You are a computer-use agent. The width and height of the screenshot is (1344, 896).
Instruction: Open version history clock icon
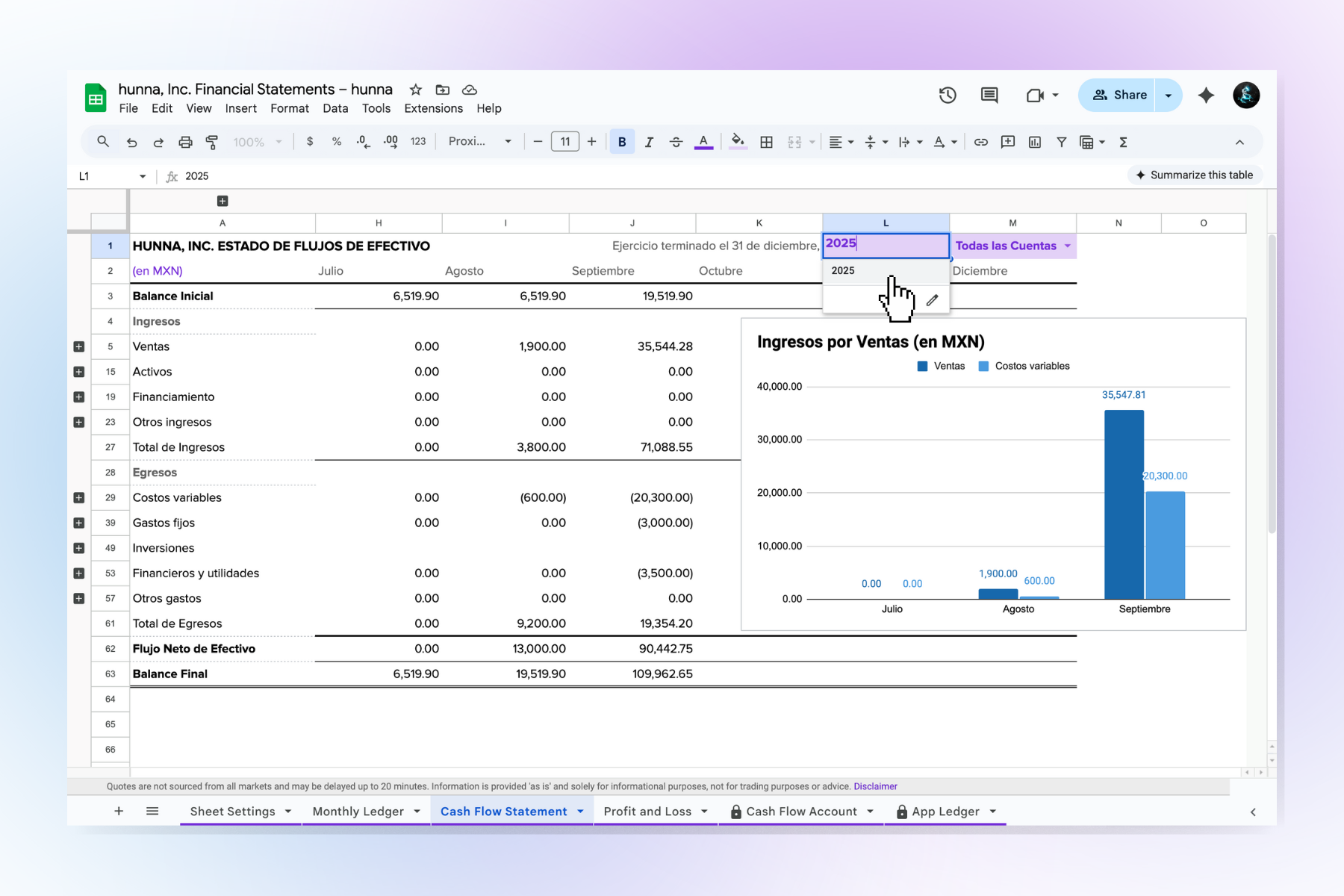pos(948,95)
